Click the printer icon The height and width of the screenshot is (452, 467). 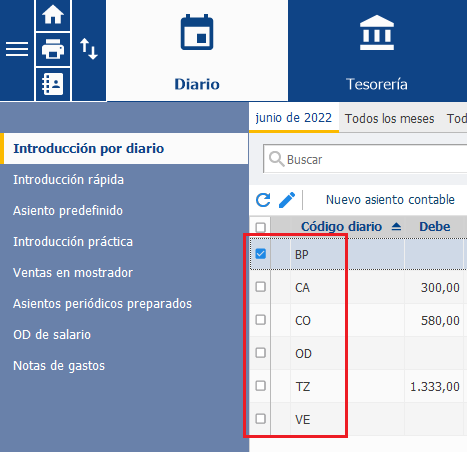[x=53, y=49]
